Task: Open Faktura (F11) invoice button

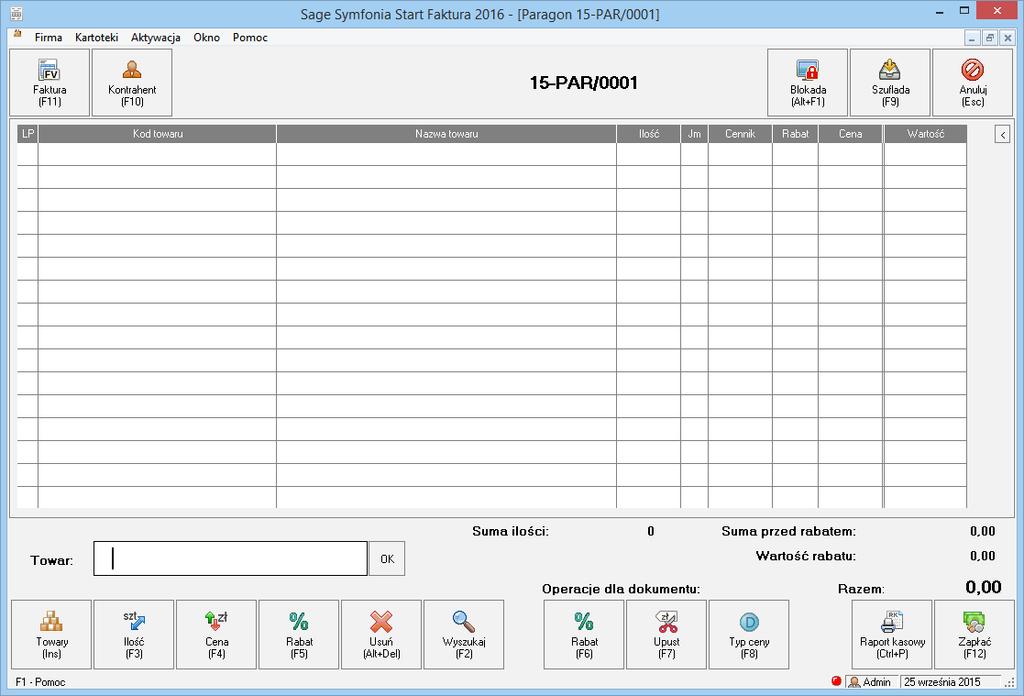Action: [50, 83]
